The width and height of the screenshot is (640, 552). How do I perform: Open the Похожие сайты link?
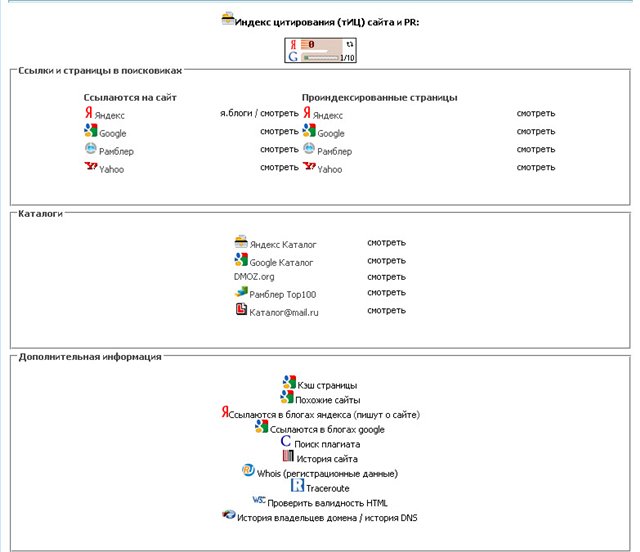click(328, 400)
